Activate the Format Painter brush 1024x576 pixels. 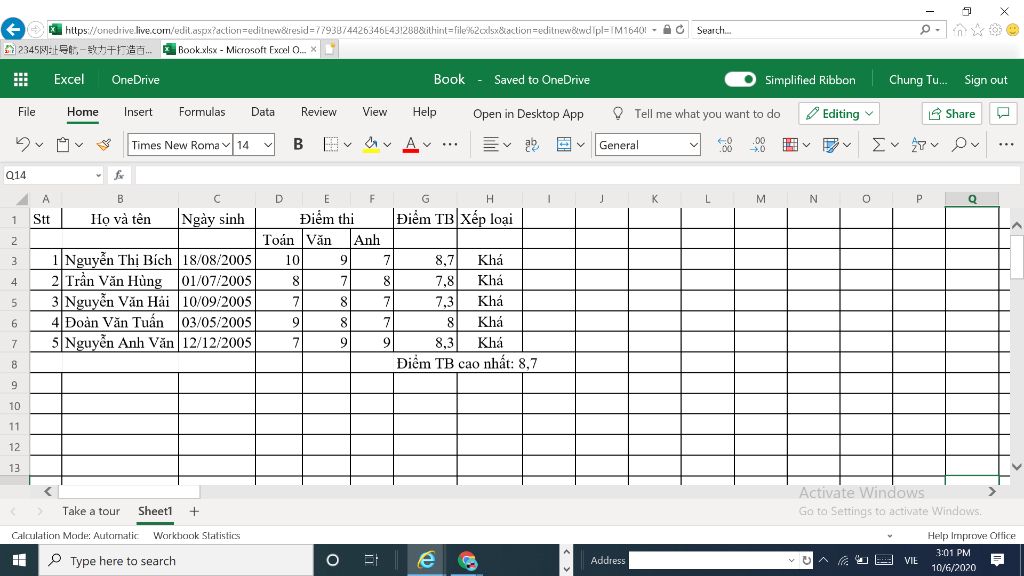pos(104,144)
